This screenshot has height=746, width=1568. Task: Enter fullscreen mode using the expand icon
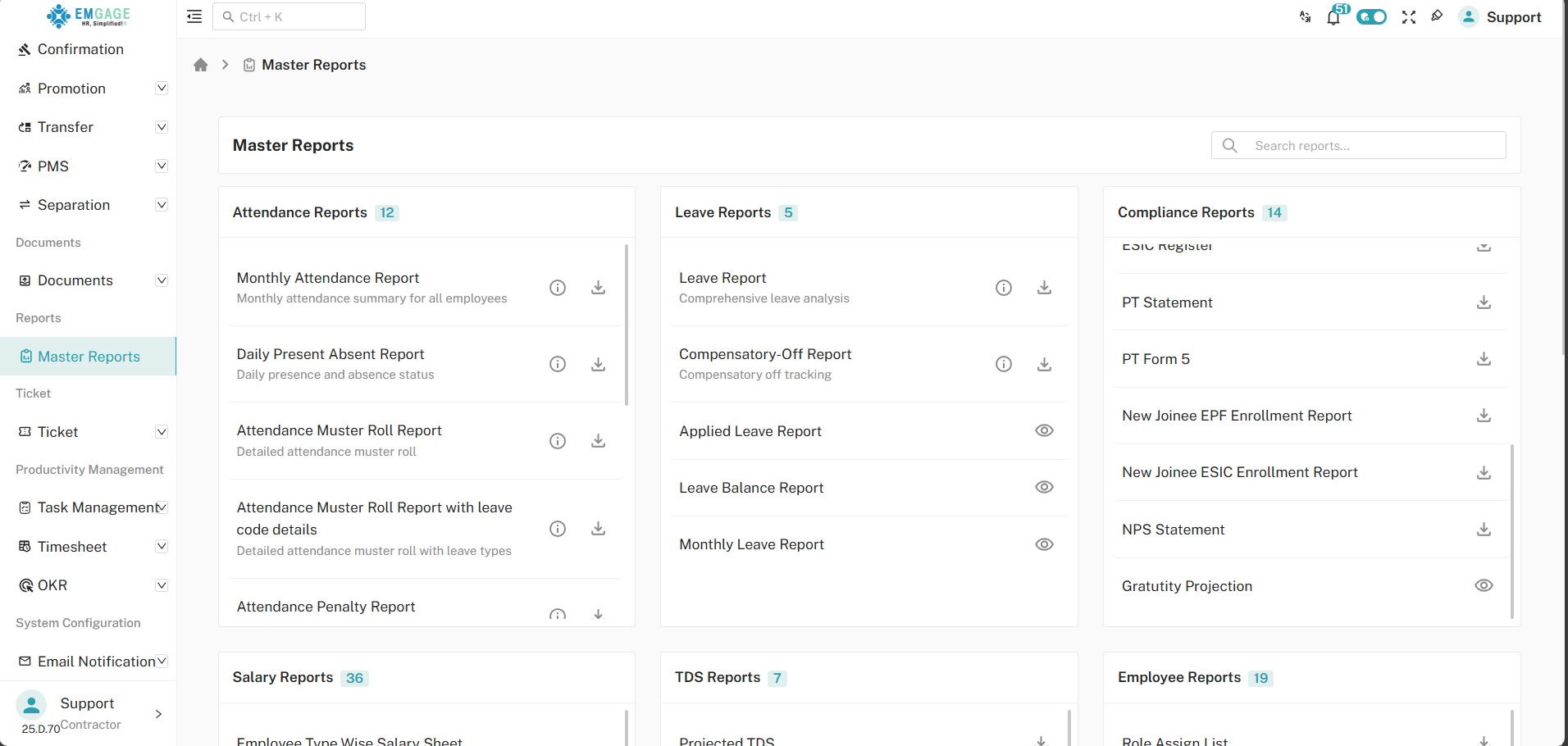point(1409,16)
